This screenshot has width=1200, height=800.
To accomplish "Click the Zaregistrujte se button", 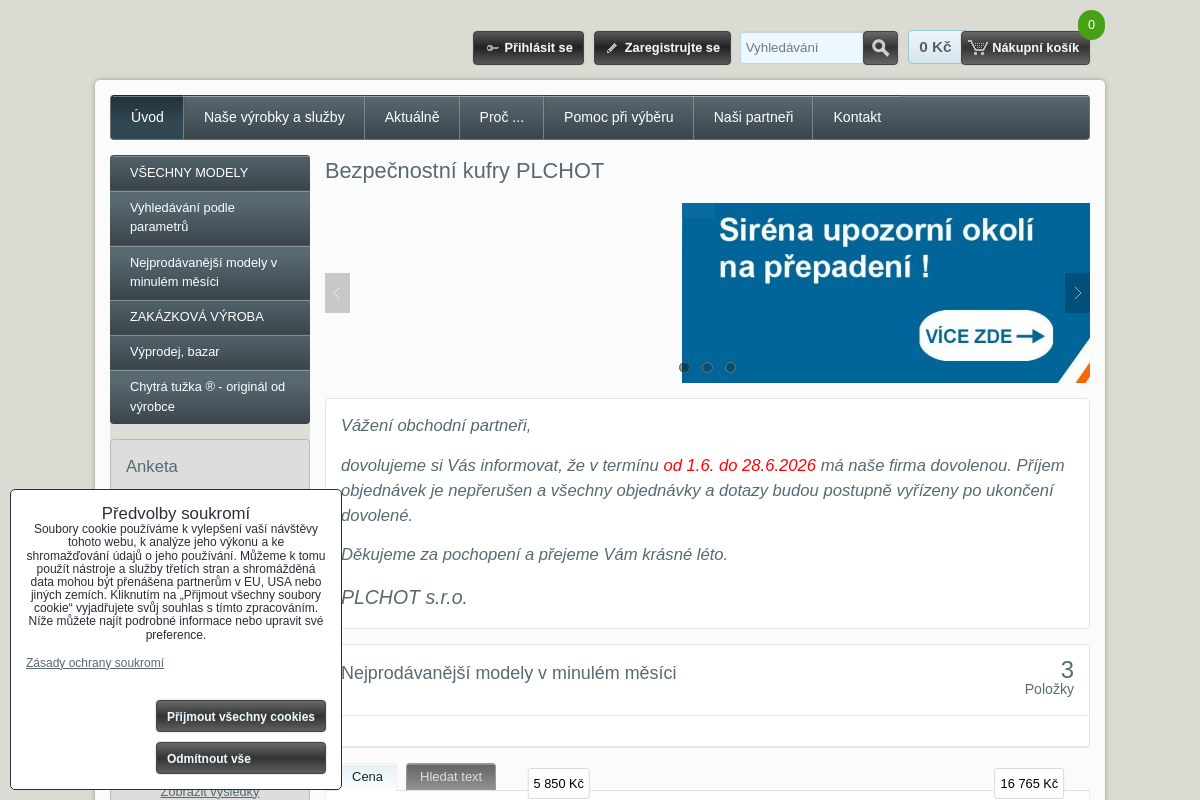I will [662, 48].
